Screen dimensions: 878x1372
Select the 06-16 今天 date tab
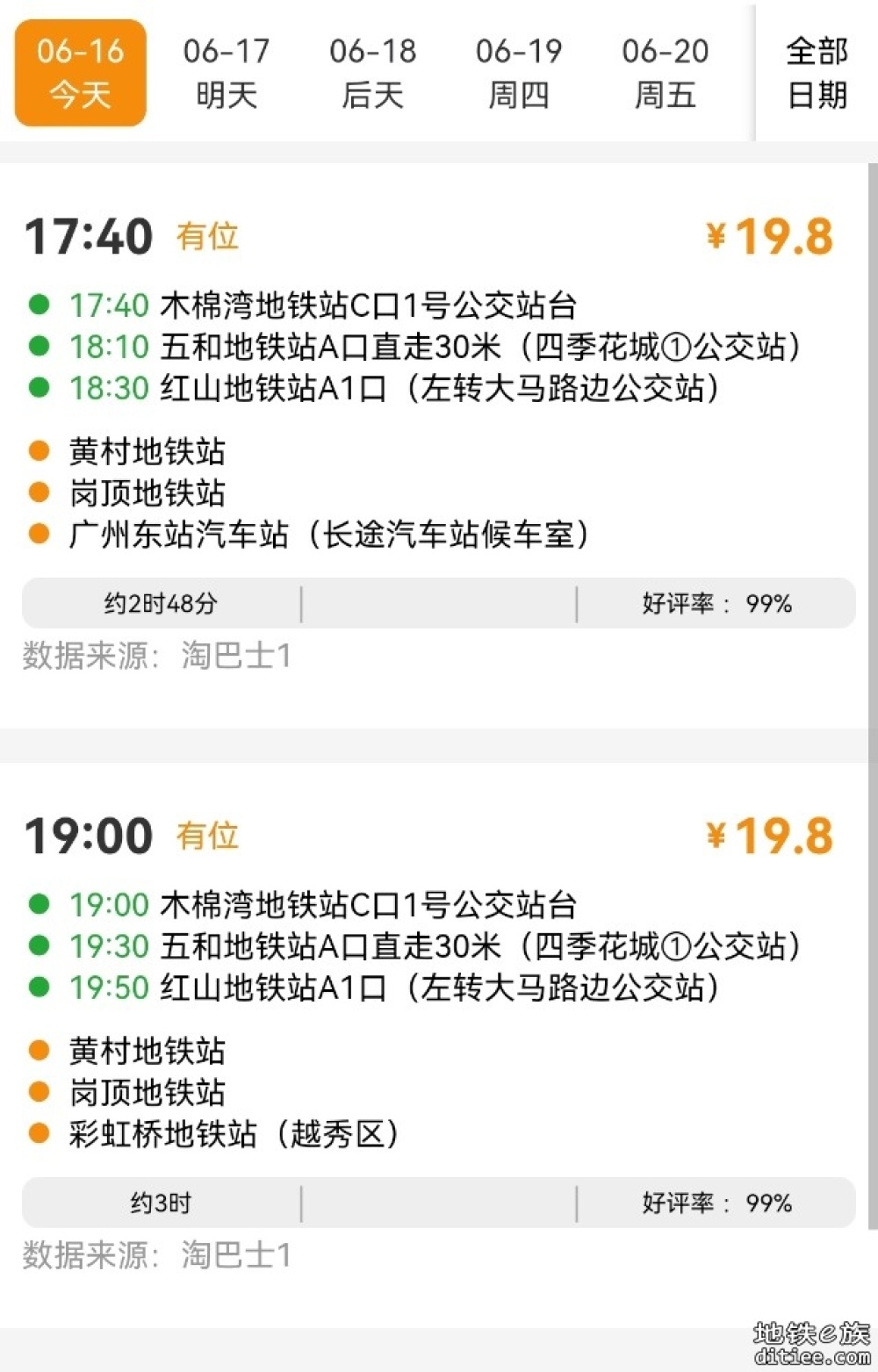pyautogui.click(x=80, y=73)
